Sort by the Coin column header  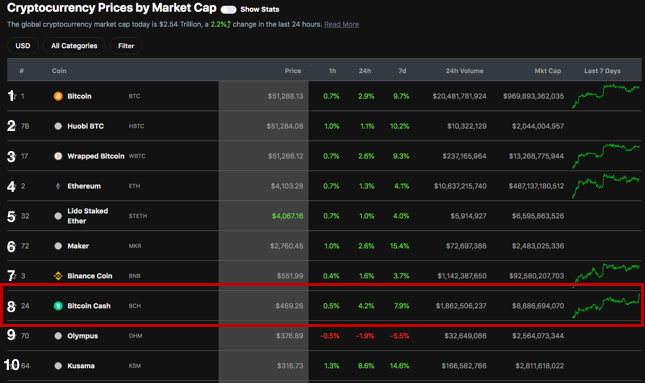point(59,71)
